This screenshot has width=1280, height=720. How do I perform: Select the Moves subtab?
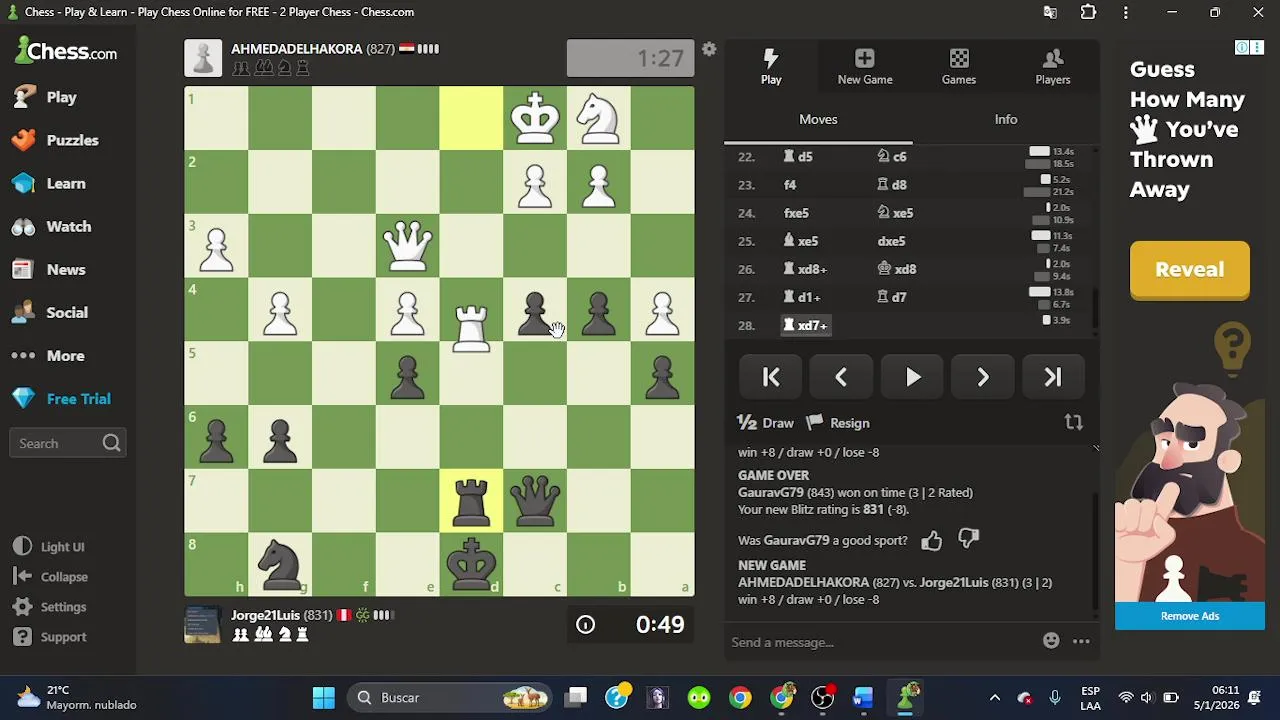point(818,119)
